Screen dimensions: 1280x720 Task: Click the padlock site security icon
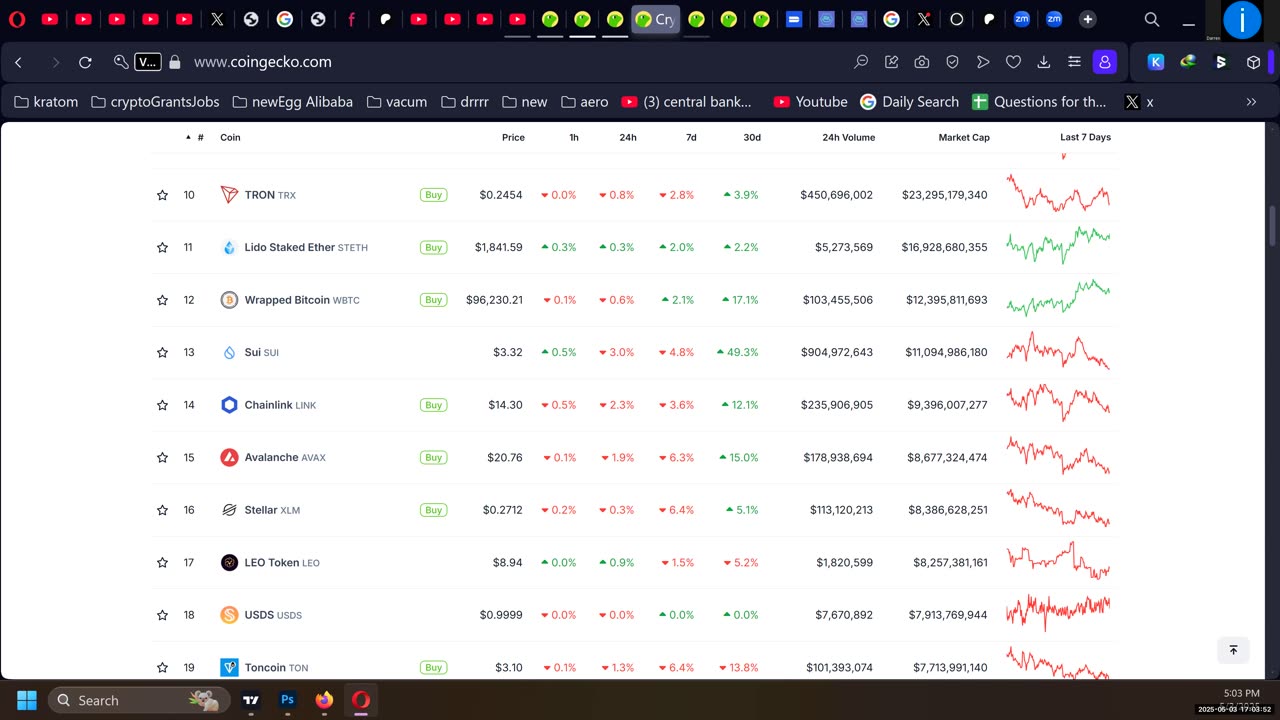click(175, 62)
